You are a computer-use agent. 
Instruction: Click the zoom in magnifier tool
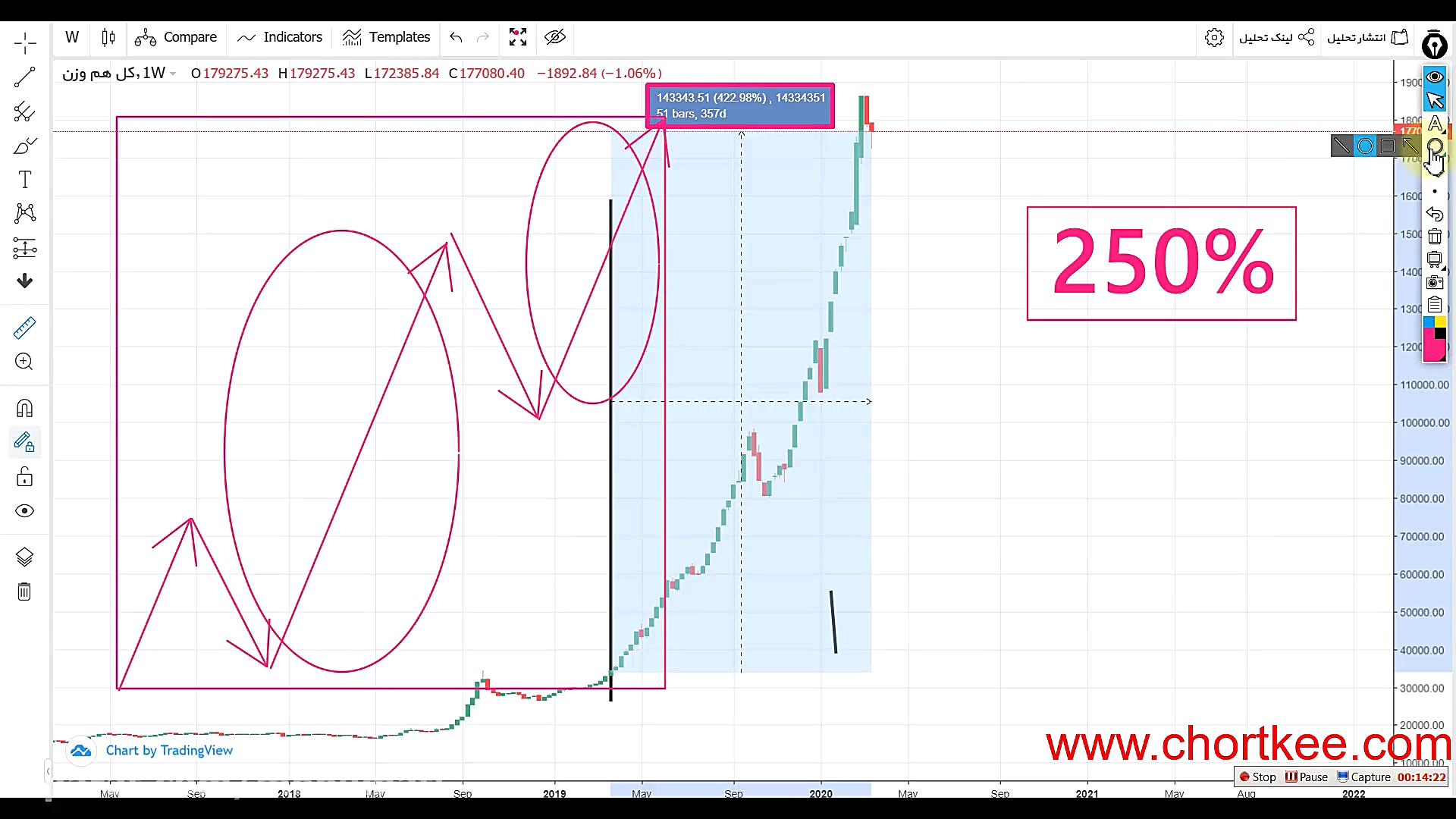(x=24, y=362)
